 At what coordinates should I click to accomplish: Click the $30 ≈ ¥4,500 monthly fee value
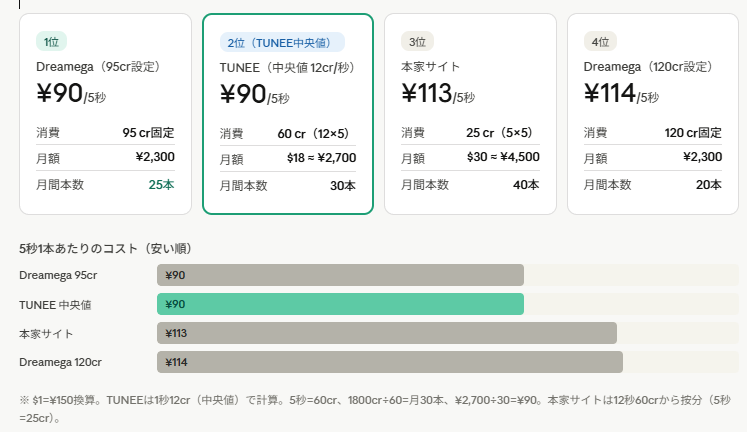tap(503, 157)
